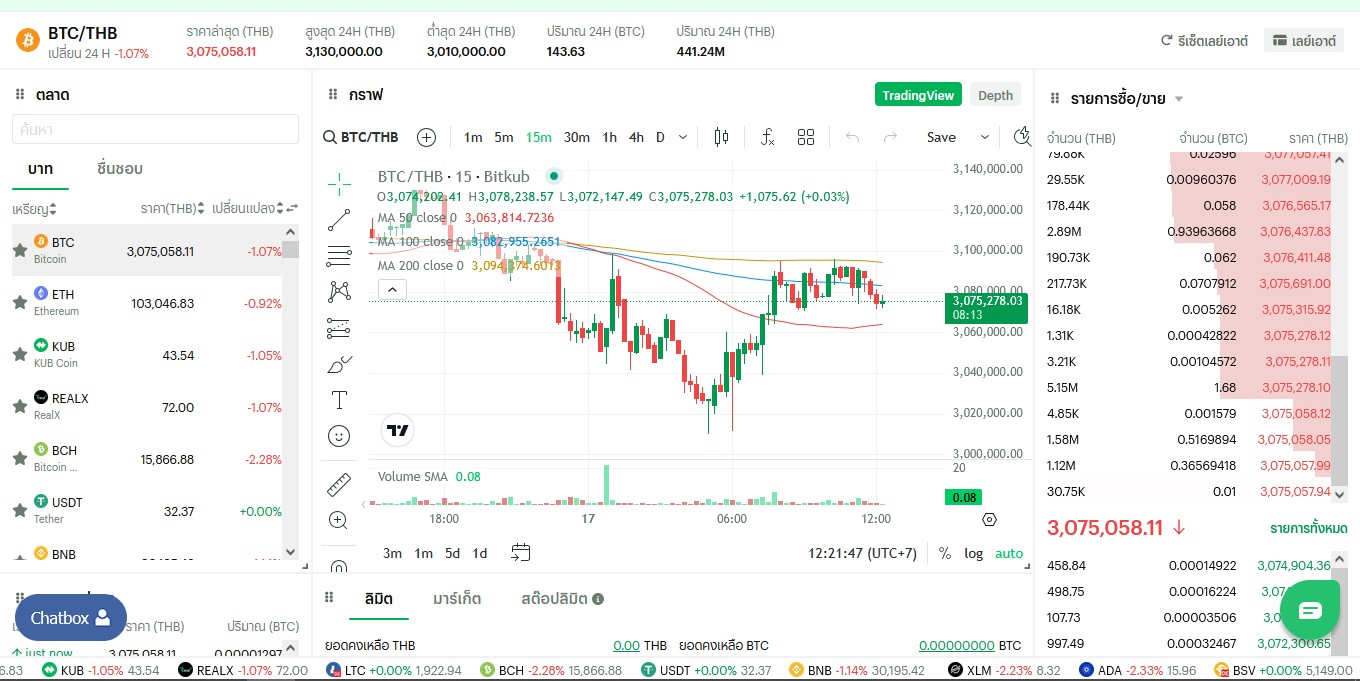Open the go-to-date calendar icon

(x=520, y=553)
